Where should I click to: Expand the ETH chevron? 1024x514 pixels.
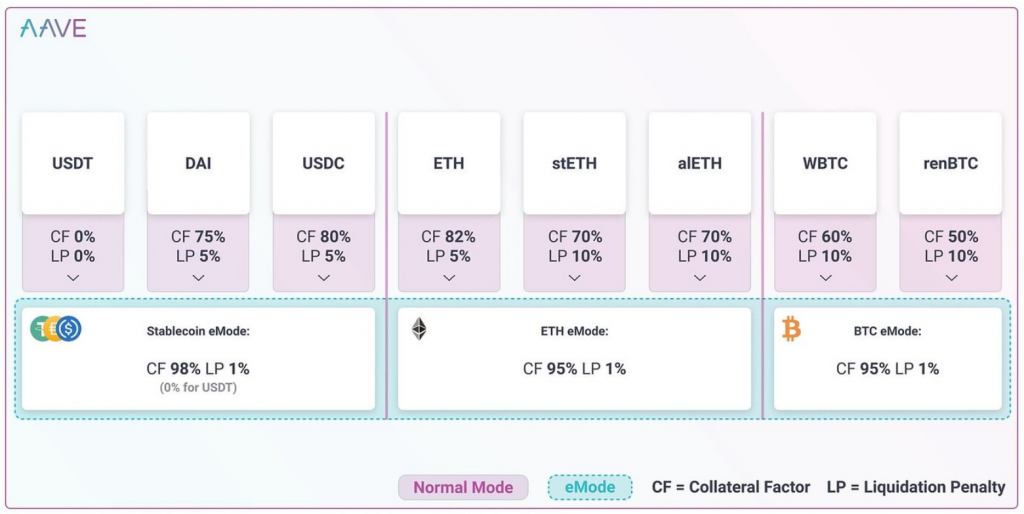[x=449, y=278]
